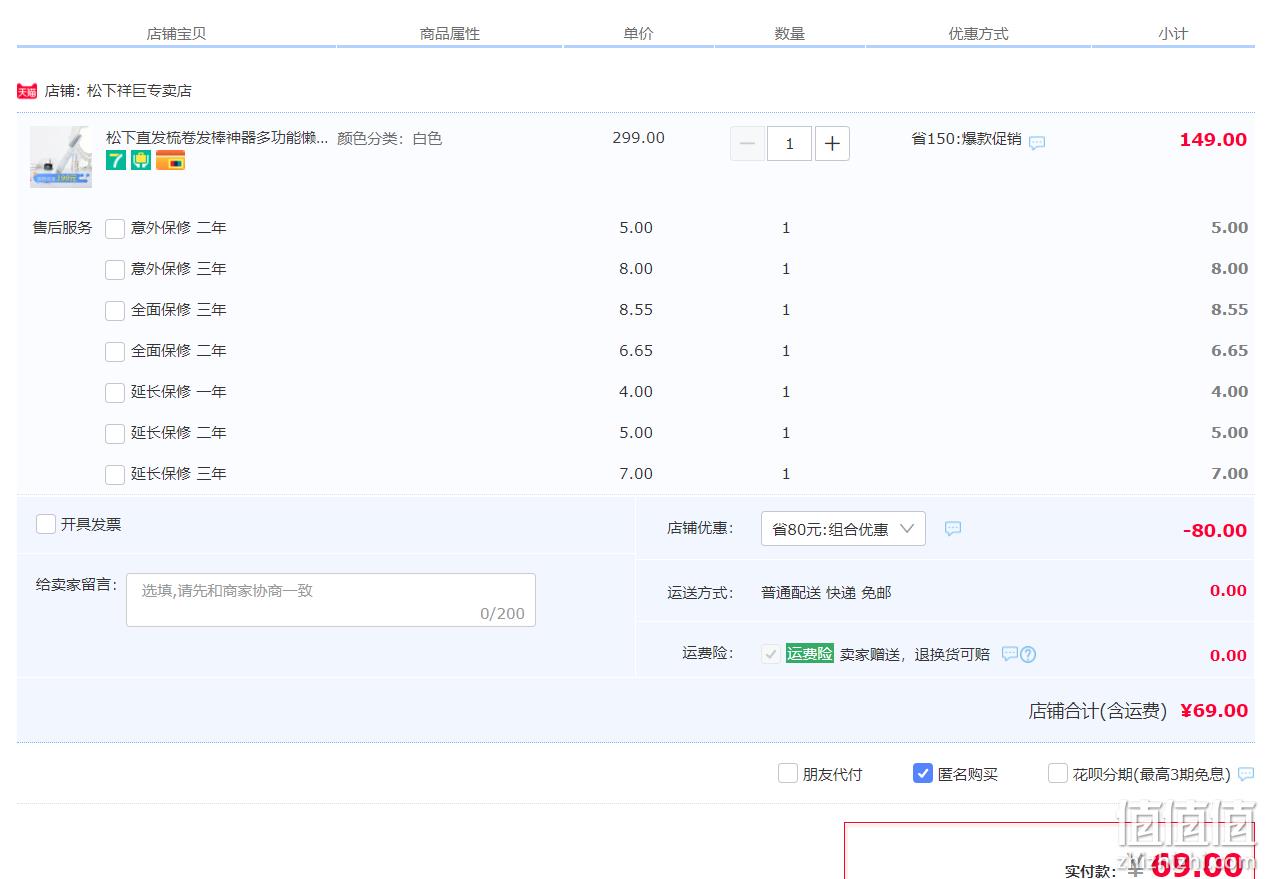
Task: Click the green shield badge under product title
Action: (x=141, y=160)
